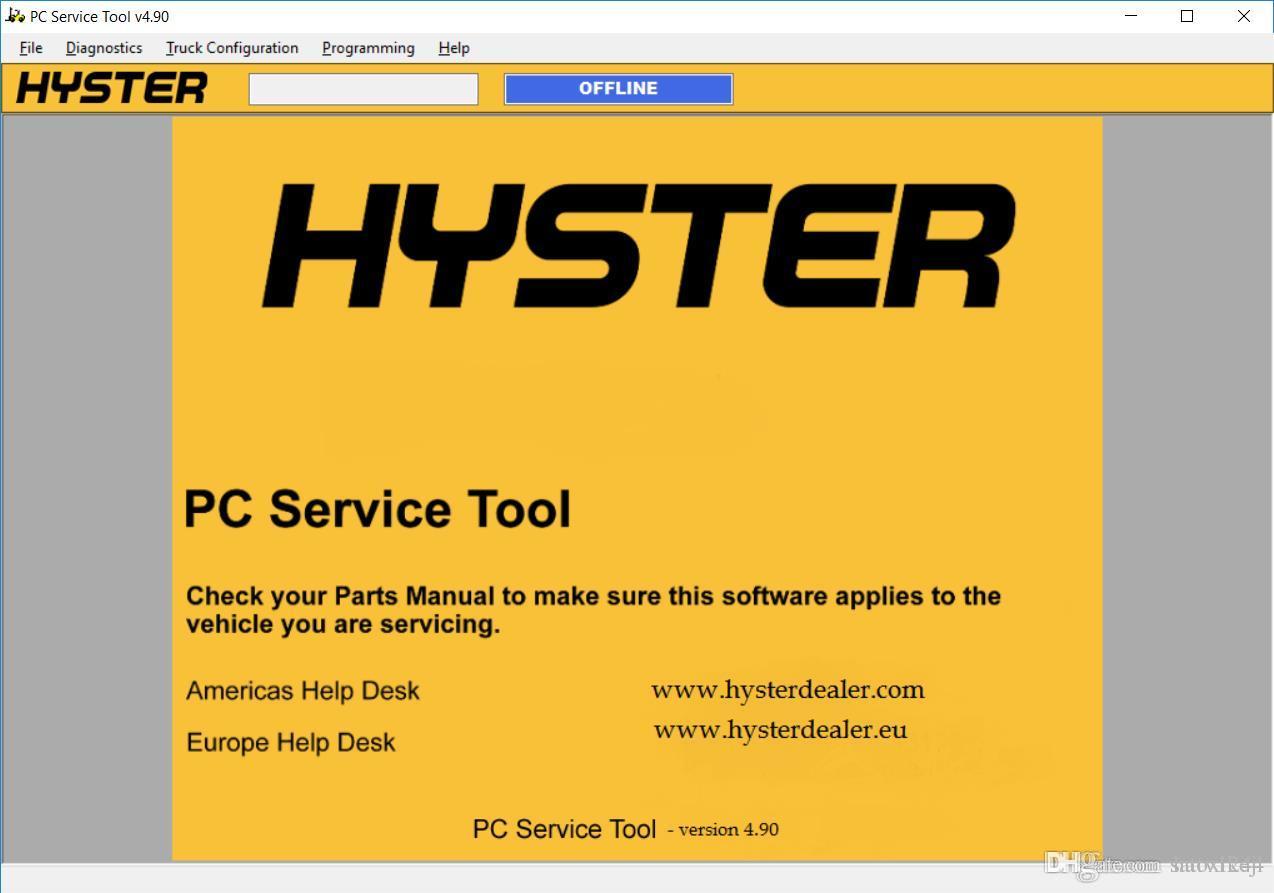Click the large Hyster logo on splash
The width and height of the screenshot is (1274, 893).
[638, 245]
